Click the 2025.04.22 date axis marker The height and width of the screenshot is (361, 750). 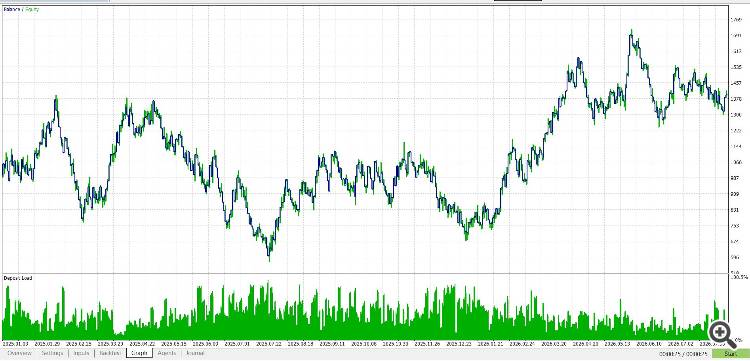pos(141,343)
